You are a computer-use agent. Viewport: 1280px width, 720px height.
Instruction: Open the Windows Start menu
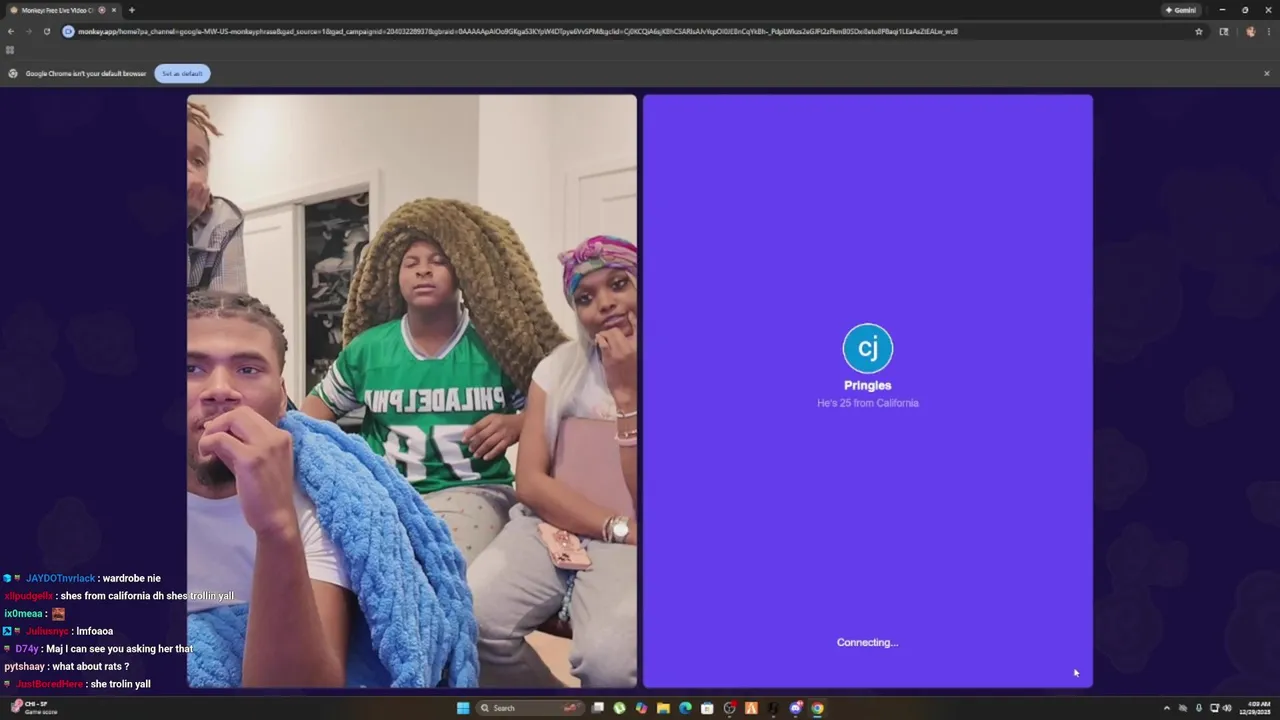coord(463,708)
